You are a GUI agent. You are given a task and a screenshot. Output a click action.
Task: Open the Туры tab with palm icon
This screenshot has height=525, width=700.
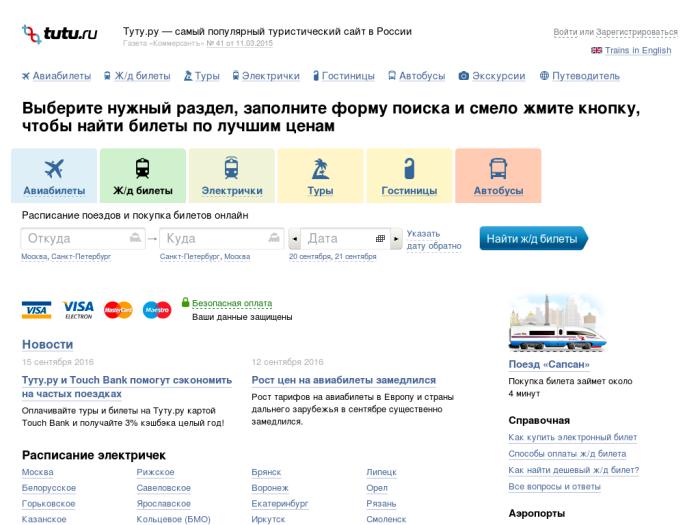pos(320,176)
